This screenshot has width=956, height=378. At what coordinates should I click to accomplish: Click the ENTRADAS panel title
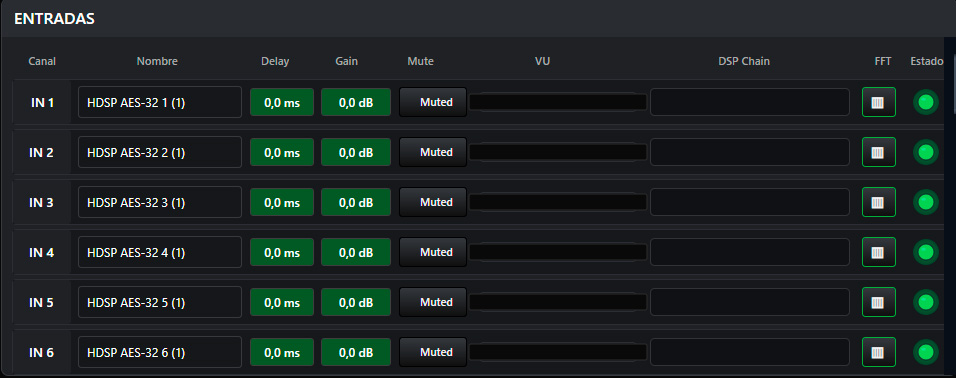coord(54,19)
